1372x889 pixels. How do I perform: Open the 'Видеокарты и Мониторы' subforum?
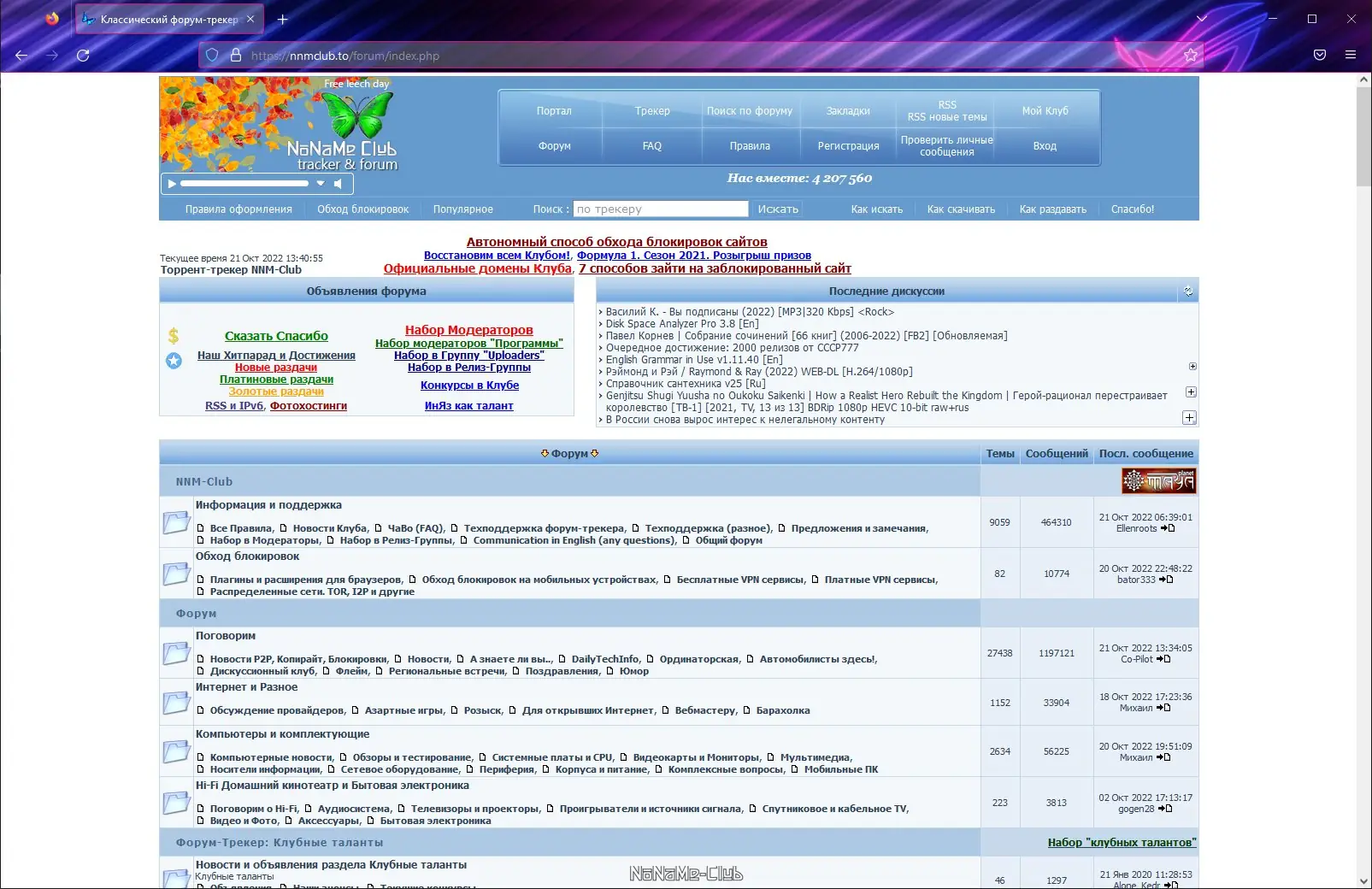click(696, 757)
